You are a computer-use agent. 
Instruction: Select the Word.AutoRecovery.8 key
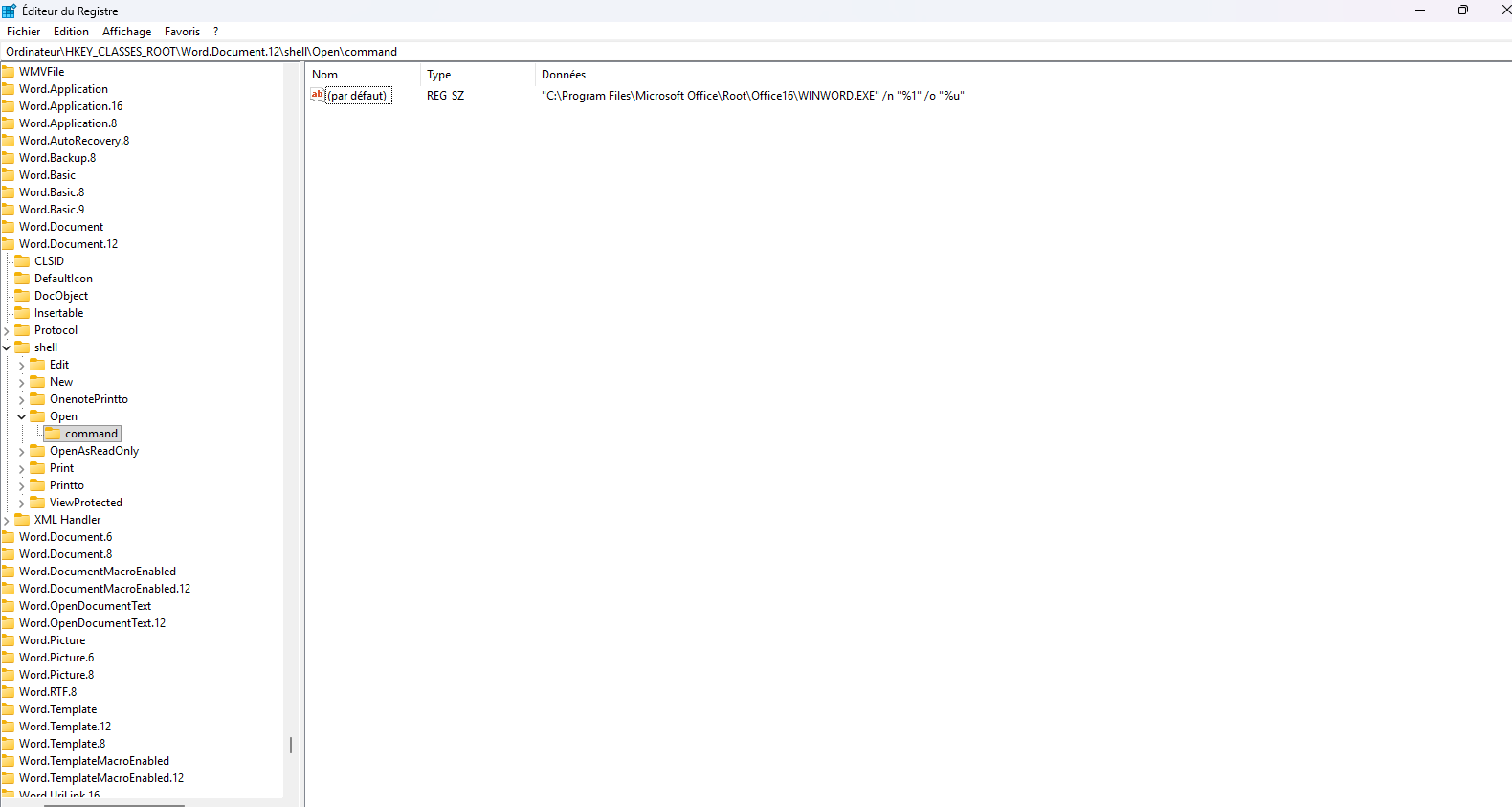pyautogui.click(x=74, y=141)
